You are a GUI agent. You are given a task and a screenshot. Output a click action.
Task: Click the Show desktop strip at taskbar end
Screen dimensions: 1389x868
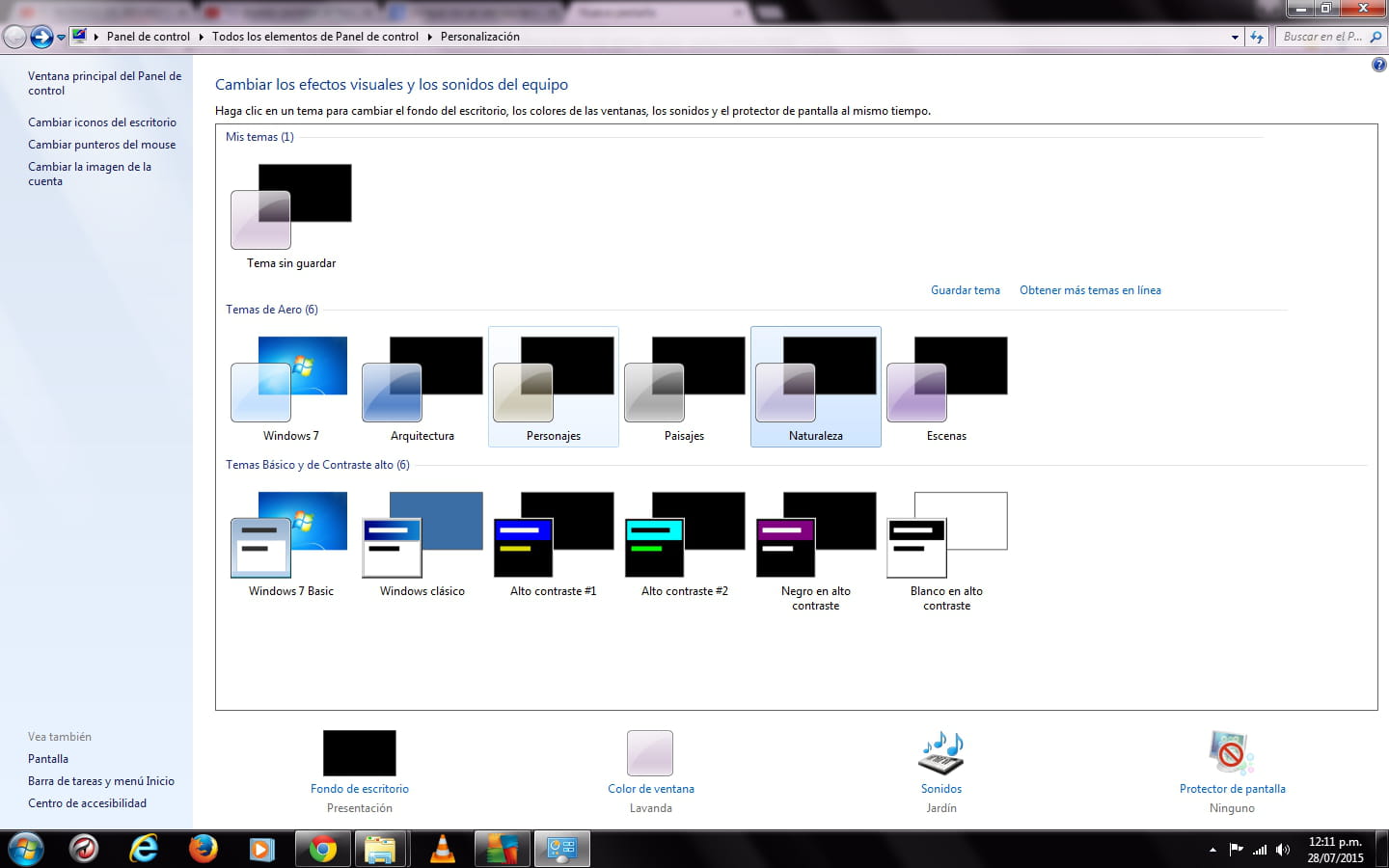click(x=1382, y=850)
